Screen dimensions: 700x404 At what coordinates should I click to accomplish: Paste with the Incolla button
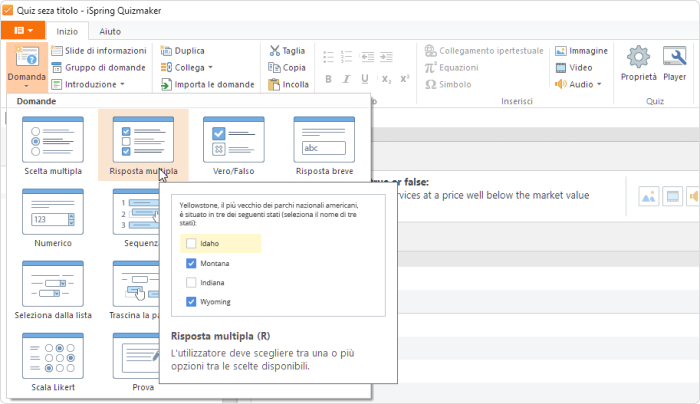point(288,84)
